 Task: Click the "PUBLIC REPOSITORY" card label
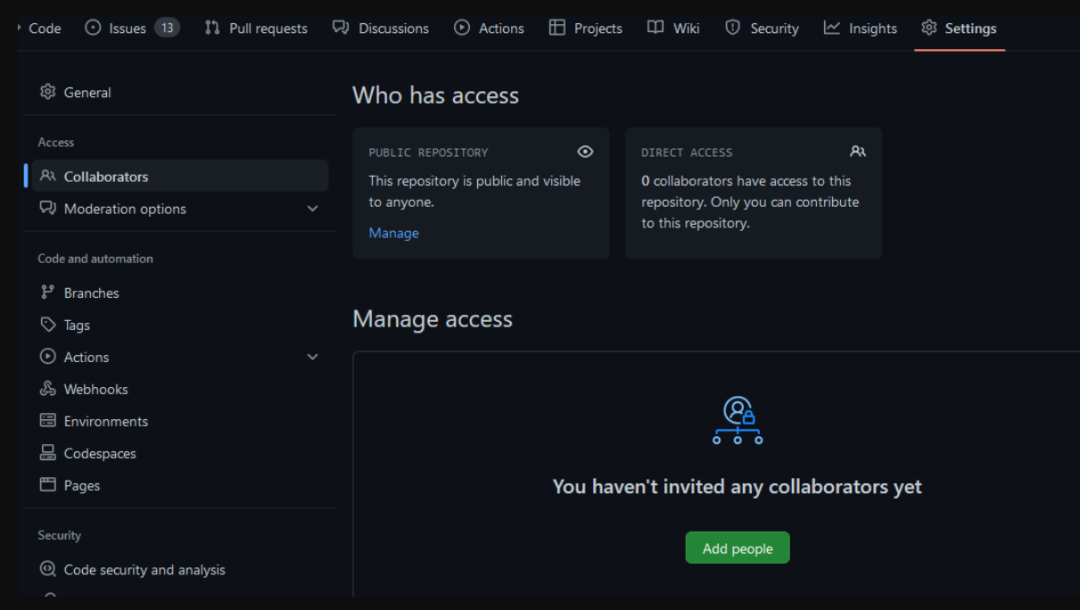click(x=428, y=152)
